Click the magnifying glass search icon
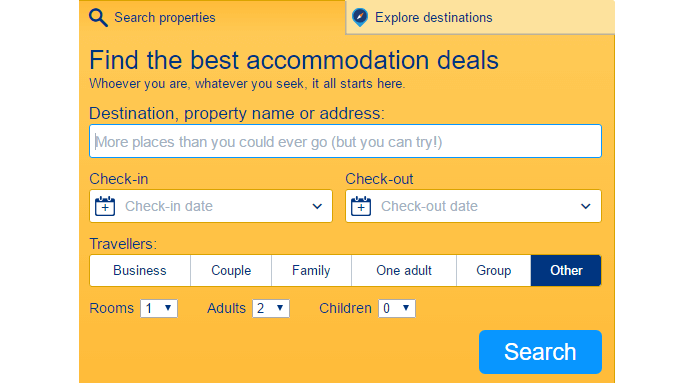The image size is (700, 383). [x=98, y=18]
